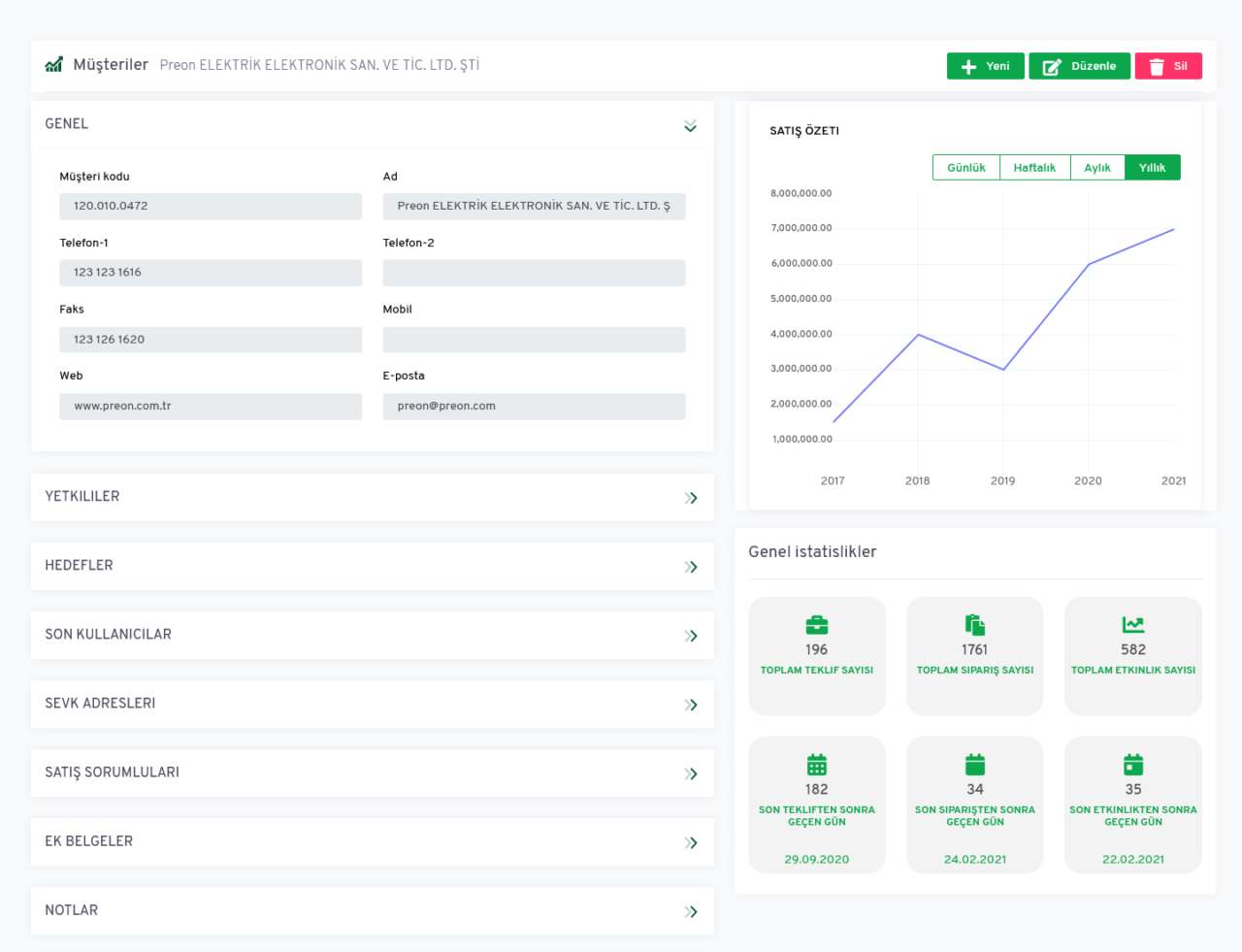Click the calendar grid icon above 182

click(817, 765)
